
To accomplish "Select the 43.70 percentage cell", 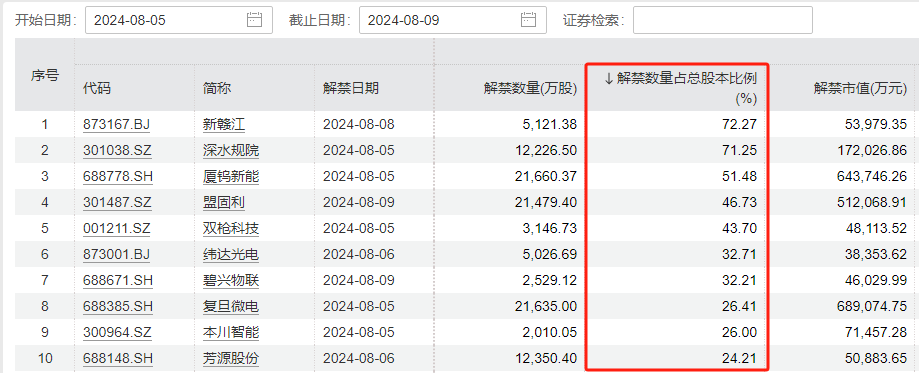I will coord(741,228).
